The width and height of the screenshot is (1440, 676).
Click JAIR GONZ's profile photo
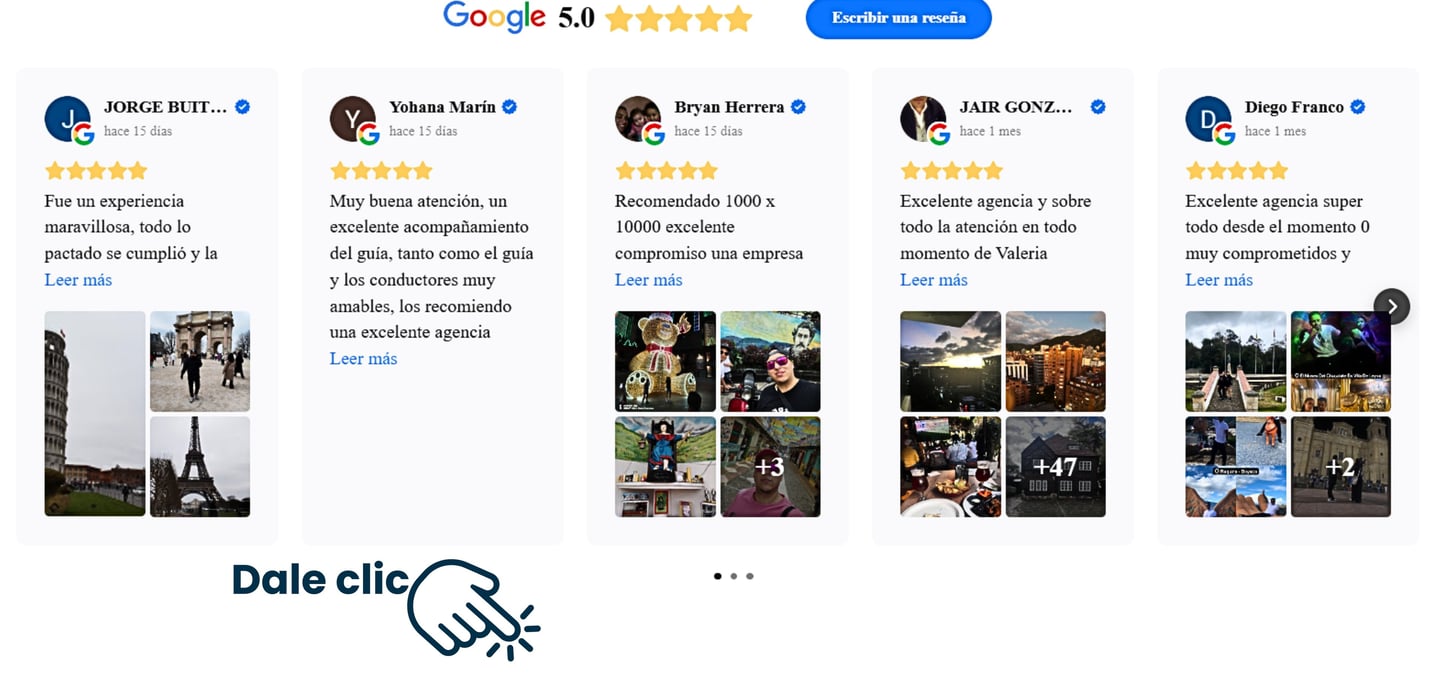click(x=923, y=119)
